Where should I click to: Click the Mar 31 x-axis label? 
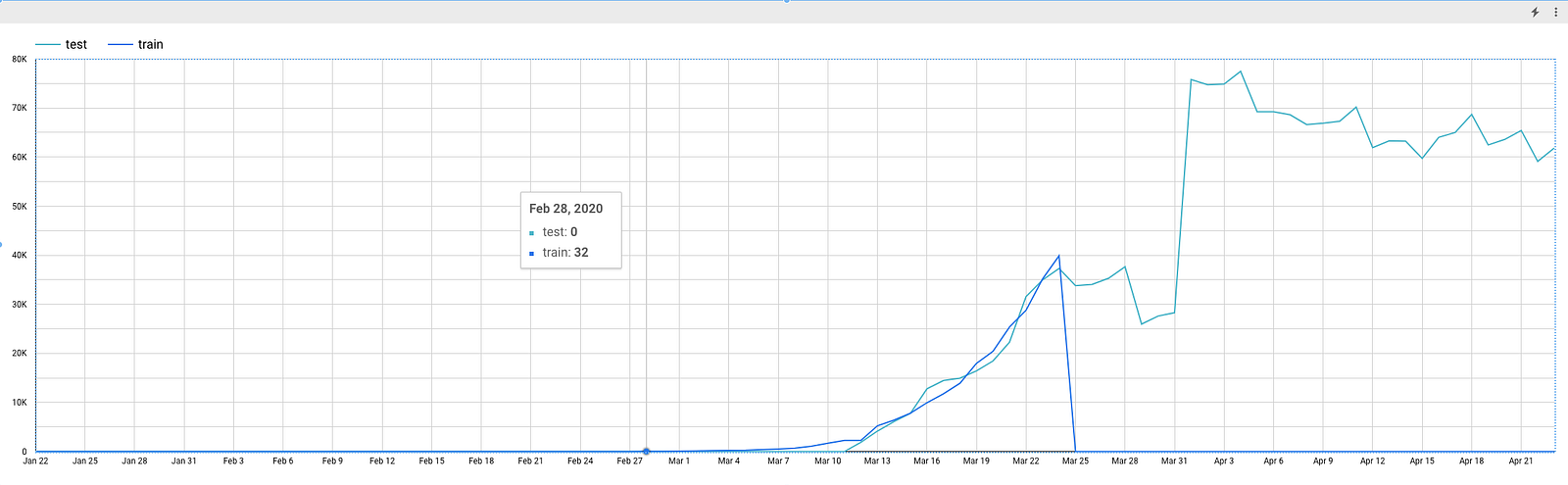tap(1174, 461)
